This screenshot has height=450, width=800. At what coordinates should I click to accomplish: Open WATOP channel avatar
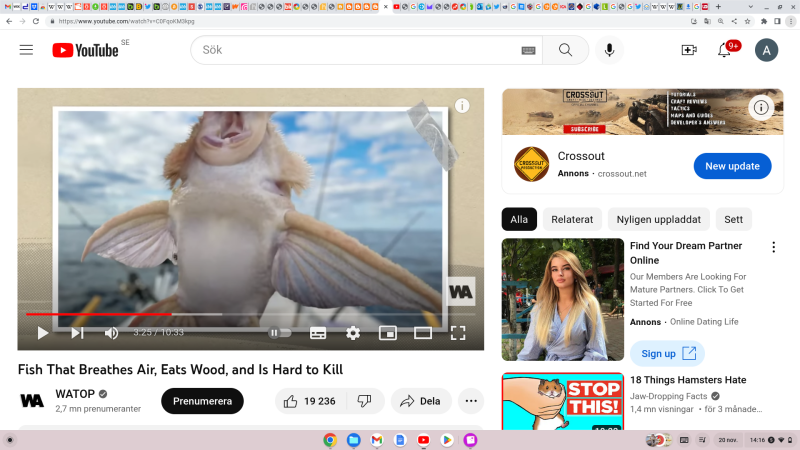[x=32, y=401]
